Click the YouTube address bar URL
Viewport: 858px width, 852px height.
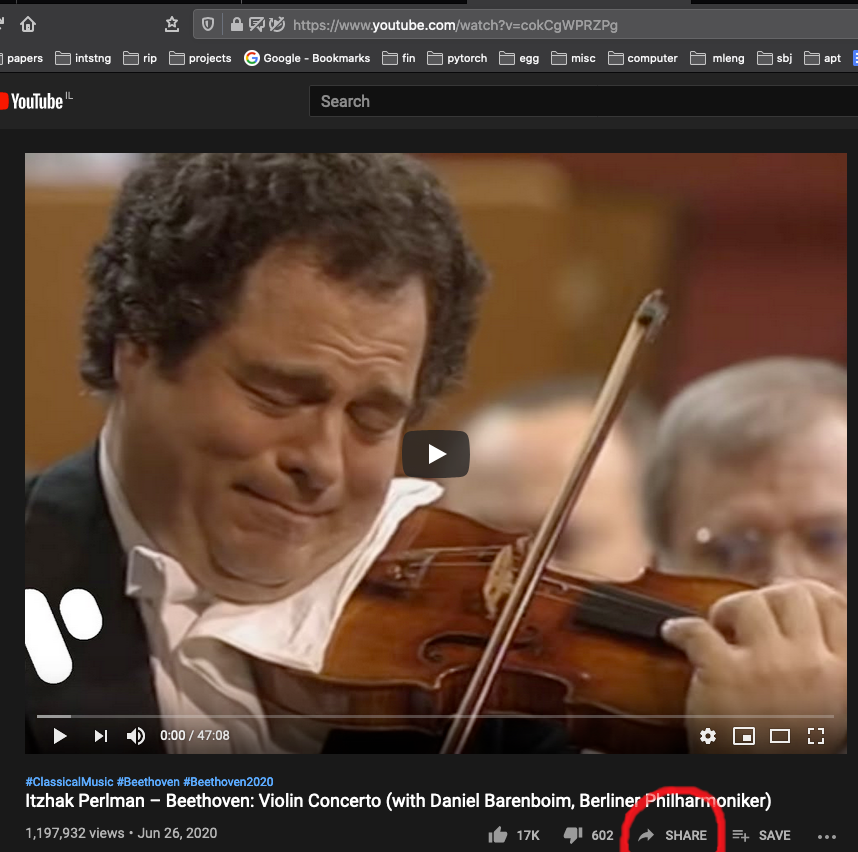tap(455, 25)
